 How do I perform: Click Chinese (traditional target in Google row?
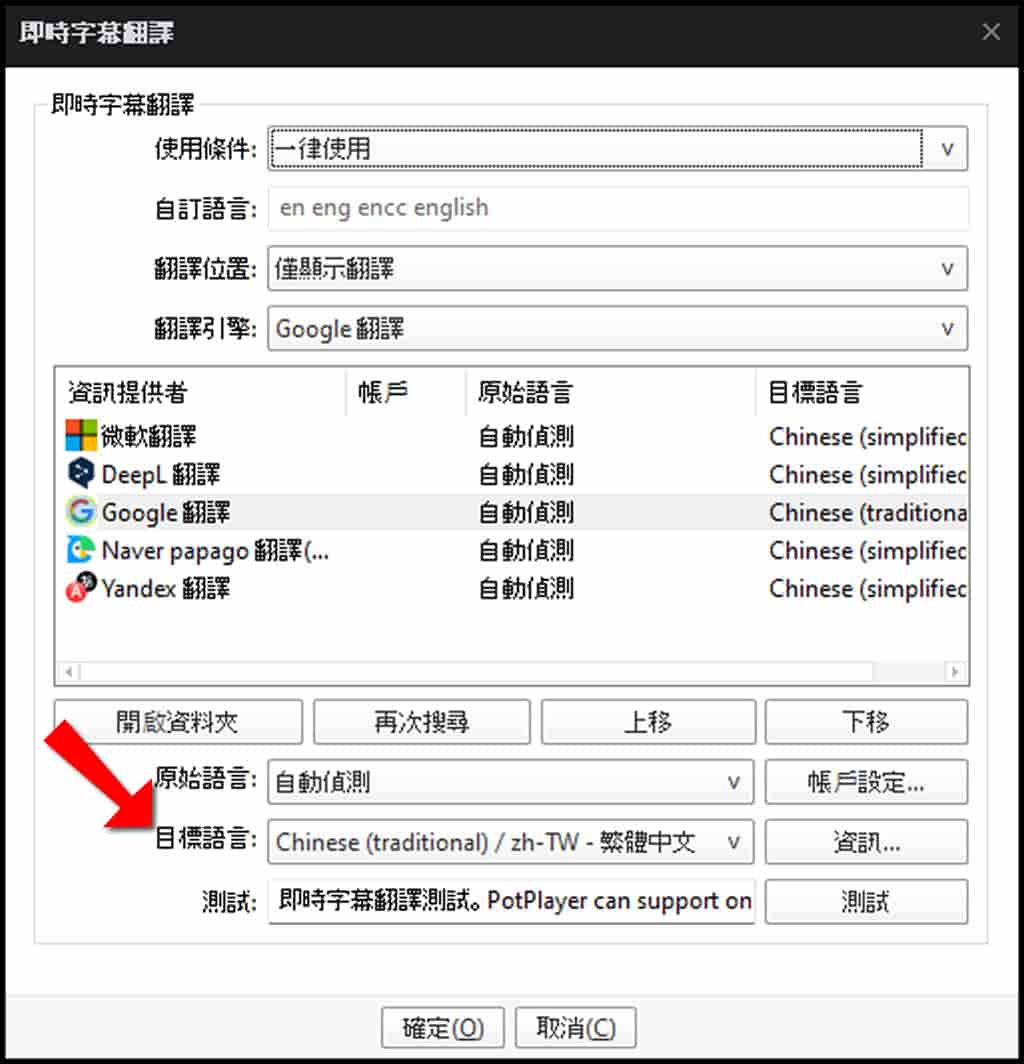pyautogui.click(x=868, y=512)
